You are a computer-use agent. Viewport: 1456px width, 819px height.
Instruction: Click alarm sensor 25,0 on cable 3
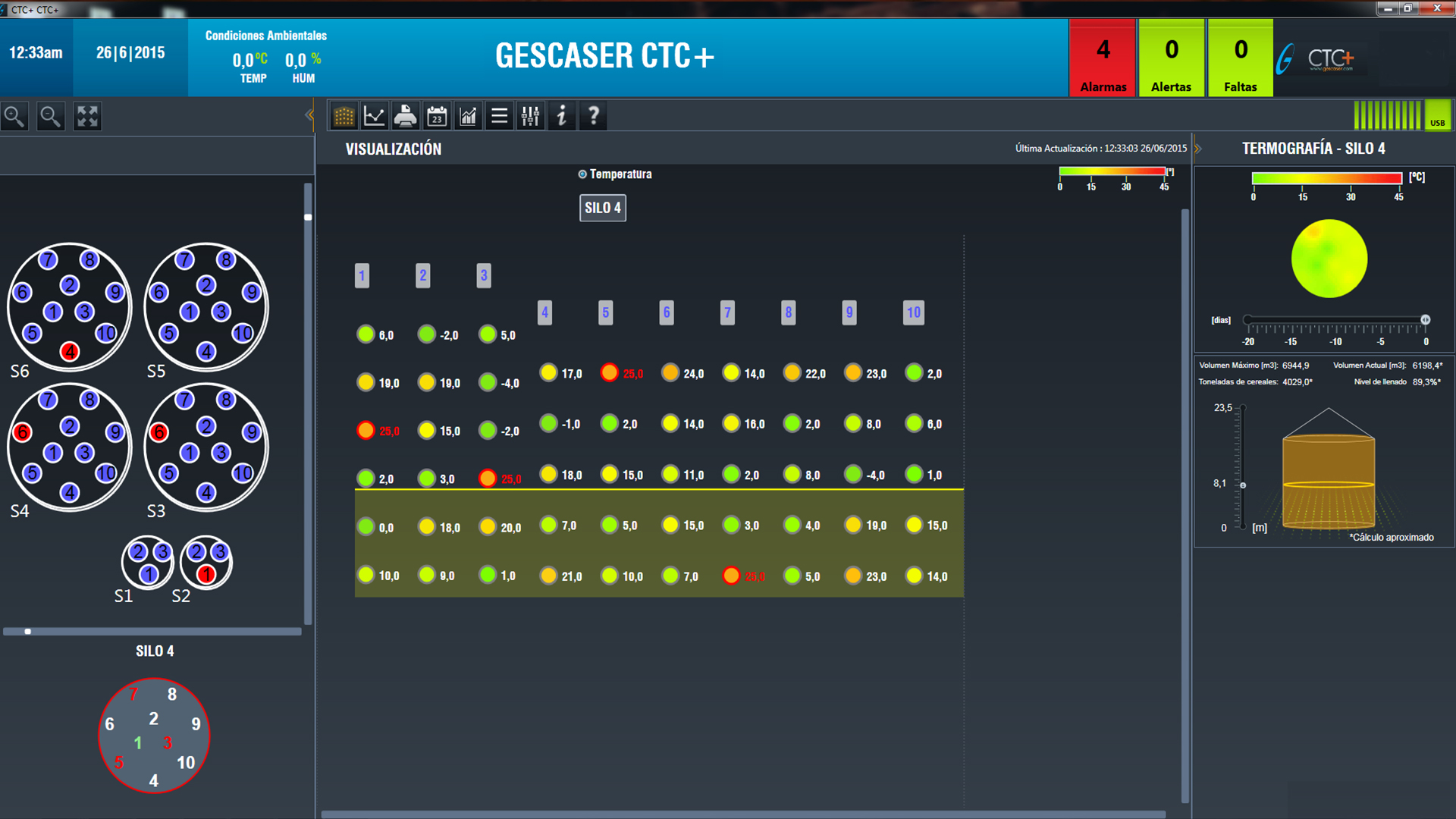point(488,479)
